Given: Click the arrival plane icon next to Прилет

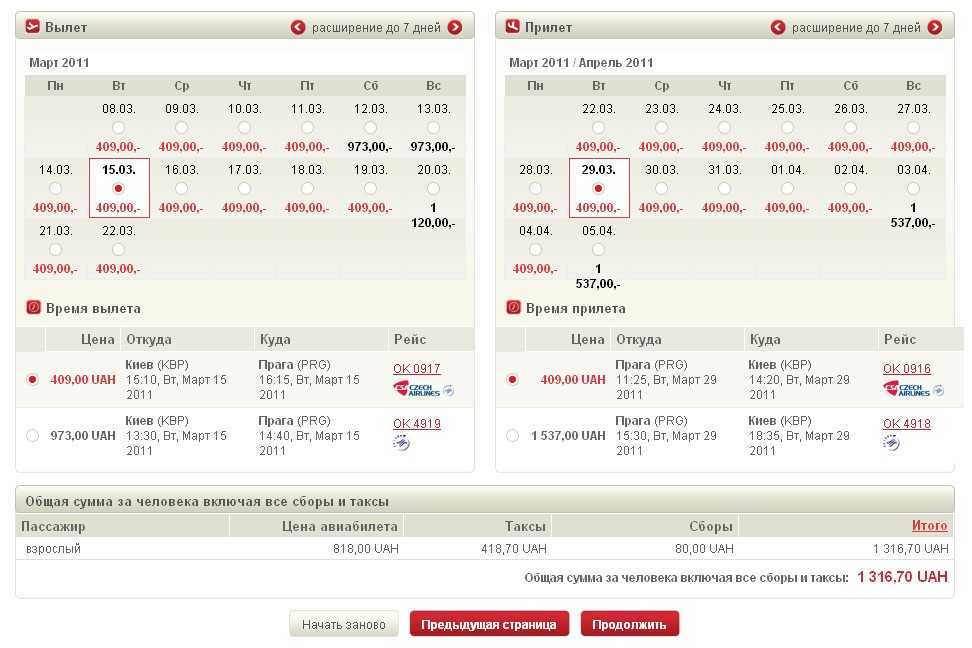Looking at the screenshot, I should [x=513, y=27].
